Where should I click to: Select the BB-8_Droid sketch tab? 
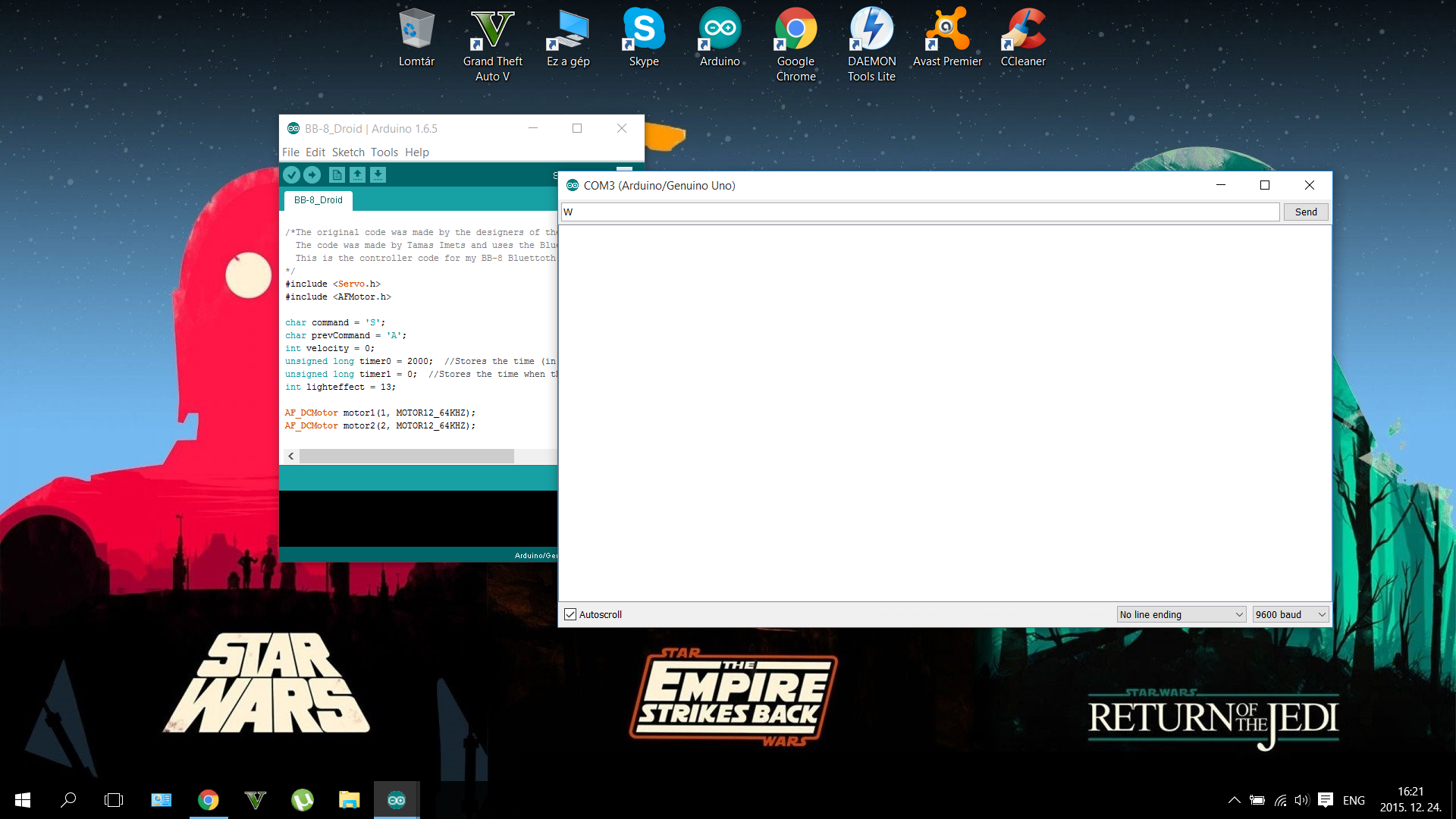[x=318, y=200]
